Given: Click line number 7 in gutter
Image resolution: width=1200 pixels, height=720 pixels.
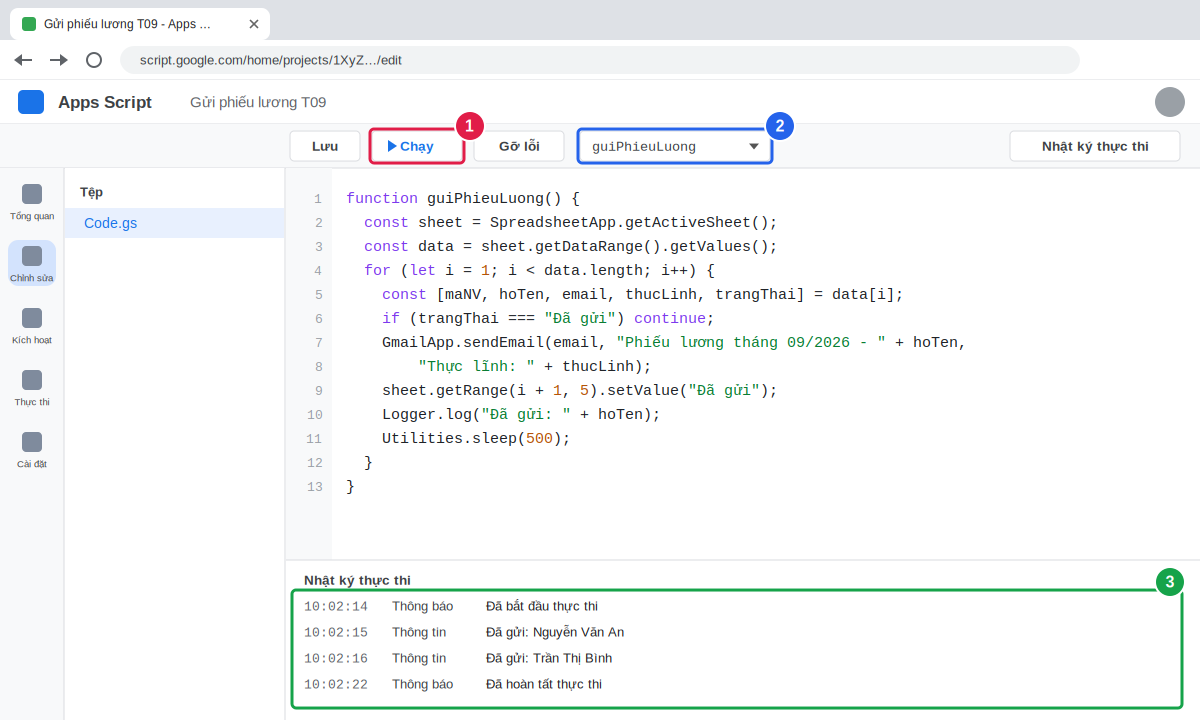Looking at the screenshot, I should pyautogui.click(x=318, y=343).
